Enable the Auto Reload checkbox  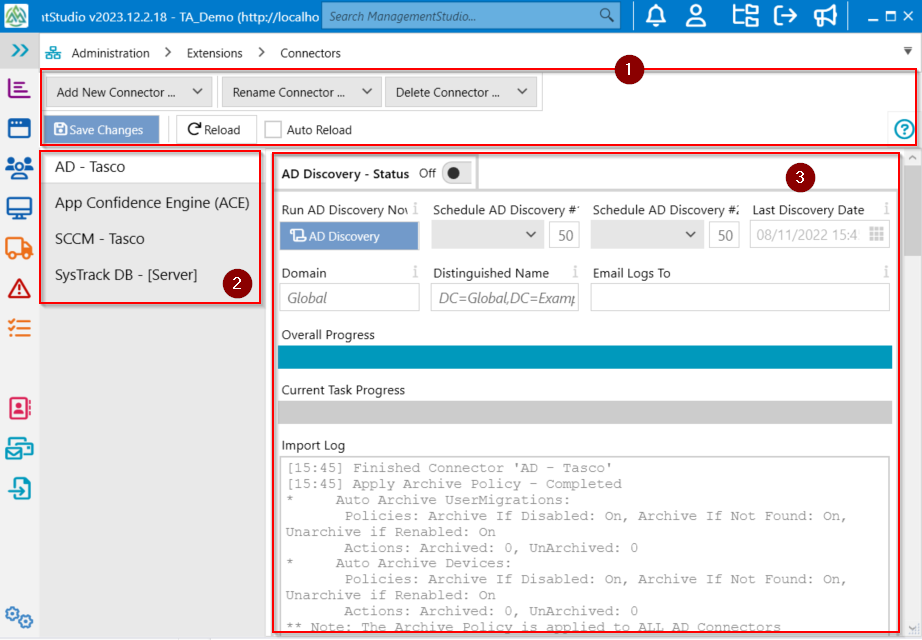click(273, 129)
